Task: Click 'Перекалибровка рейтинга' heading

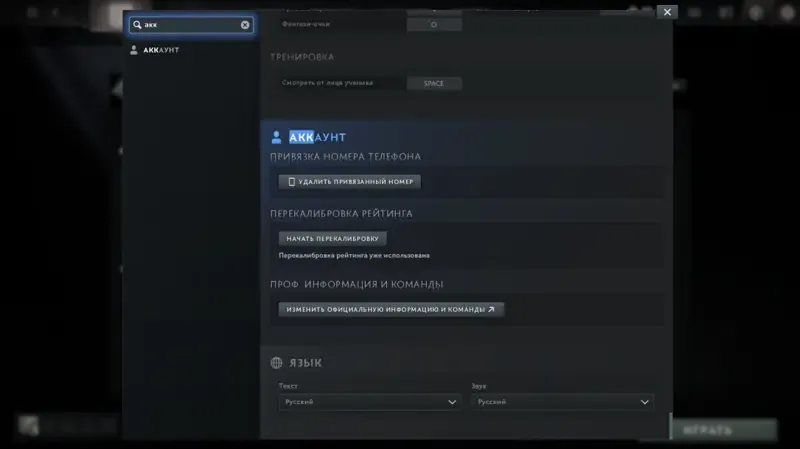Action: pyautogui.click(x=341, y=213)
